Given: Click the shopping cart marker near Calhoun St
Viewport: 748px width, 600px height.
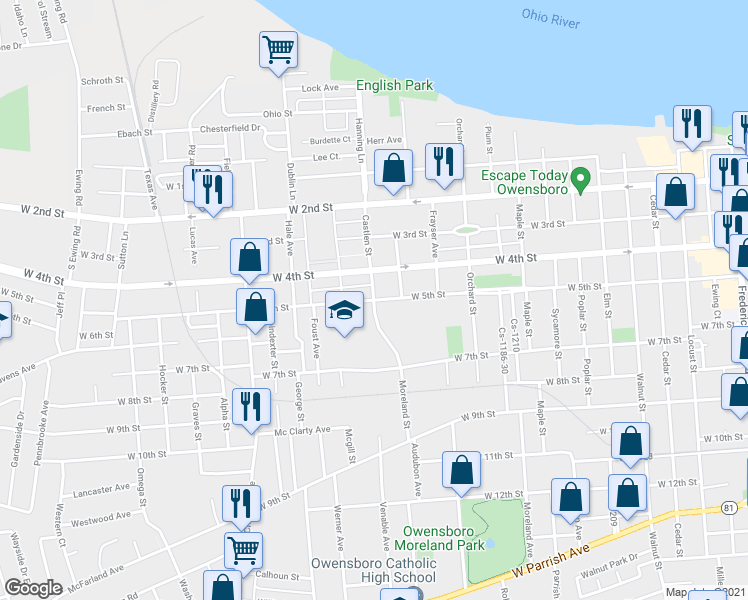Looking at the screenshot, I should (x=244, y=549).
